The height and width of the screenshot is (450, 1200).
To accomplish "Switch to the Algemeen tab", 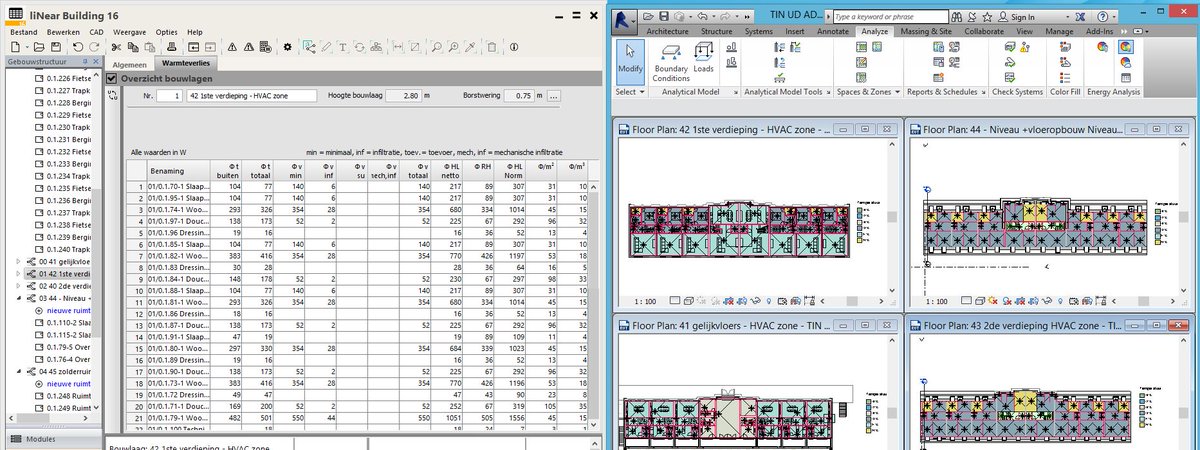I will point(129,63).
